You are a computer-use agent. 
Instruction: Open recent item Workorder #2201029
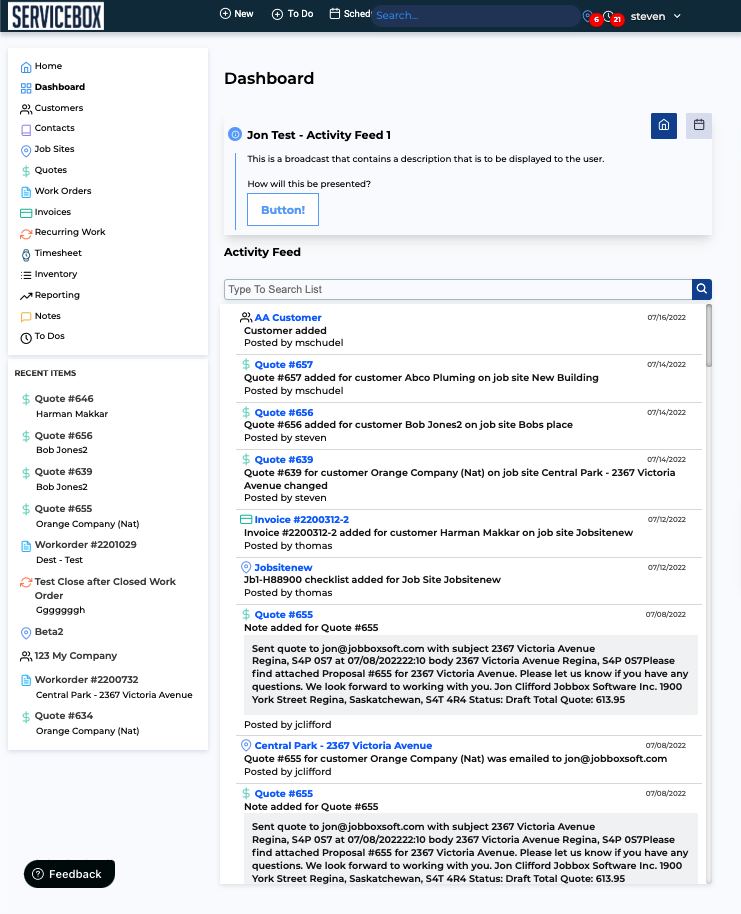(x=86, y=544)
